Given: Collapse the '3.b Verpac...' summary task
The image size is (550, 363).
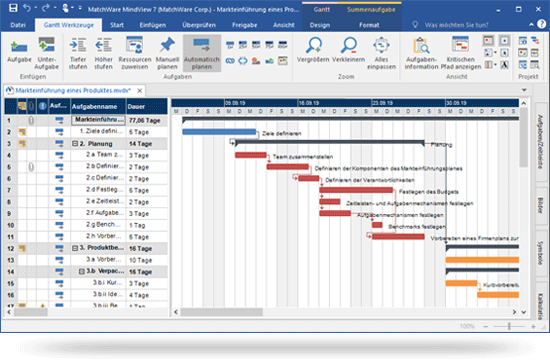Looking at the screenshot, I should point(81,271).
